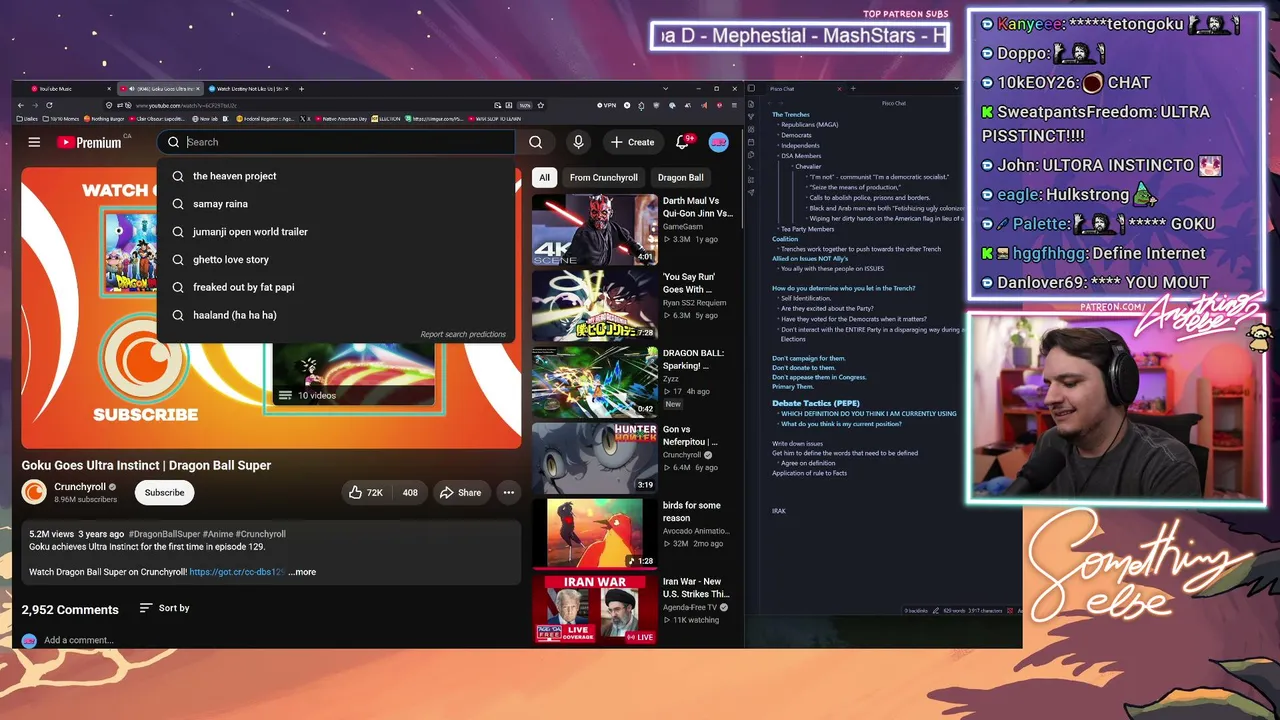Select the All filter chip
Image resolution: width=1280 pixels, height=720 pixels.
click(x=544, y=177)
